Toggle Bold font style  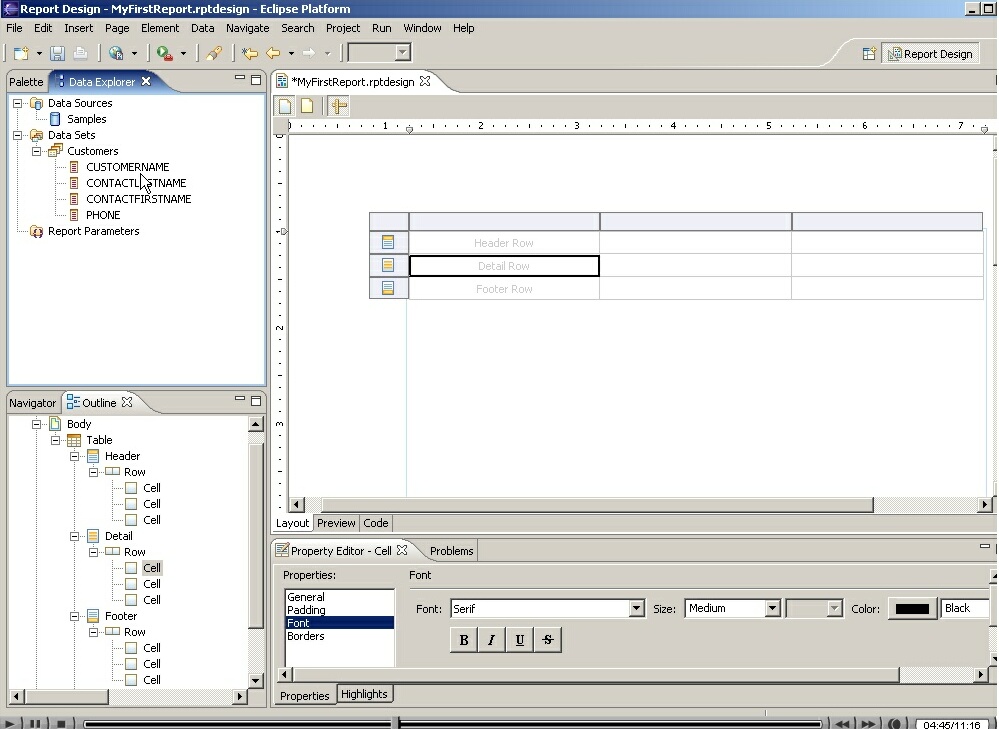pyautogui.click(x=464, y=640)
